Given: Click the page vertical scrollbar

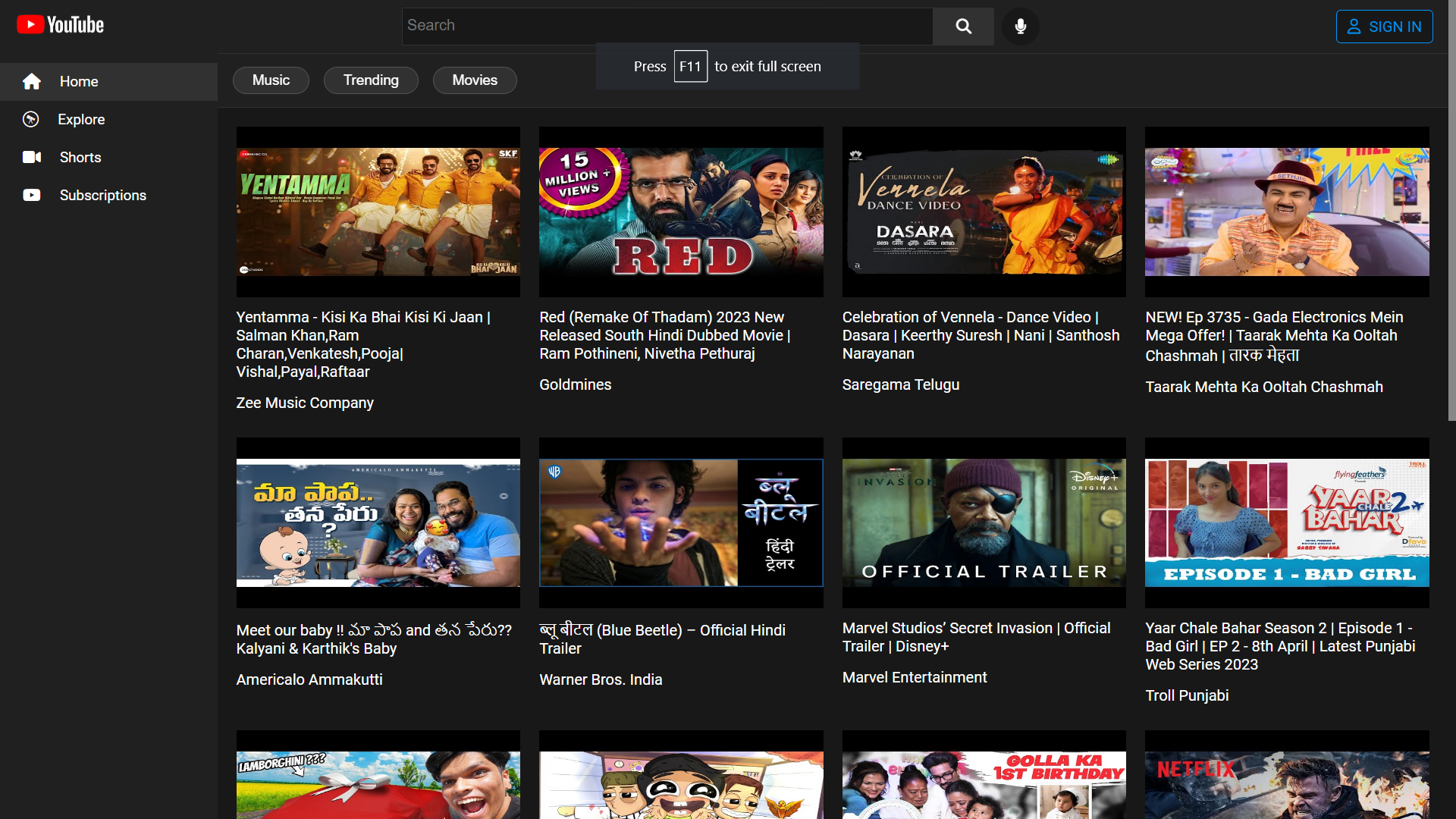Looking at the screenshot, I should tap(1451, 211).
